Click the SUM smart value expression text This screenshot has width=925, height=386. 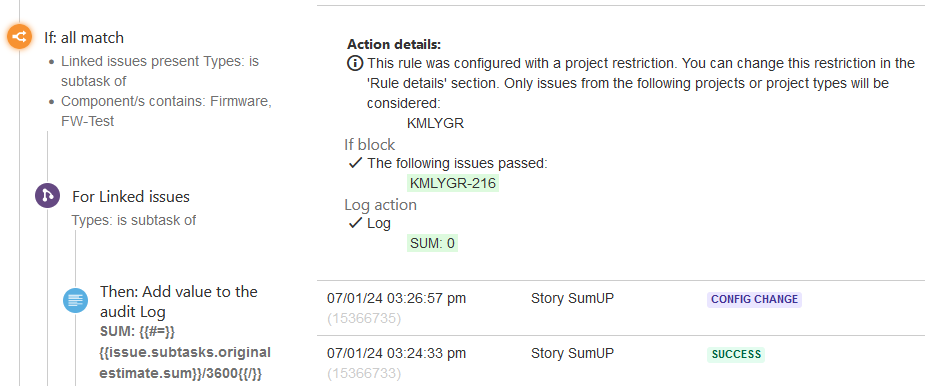point(185,352)
